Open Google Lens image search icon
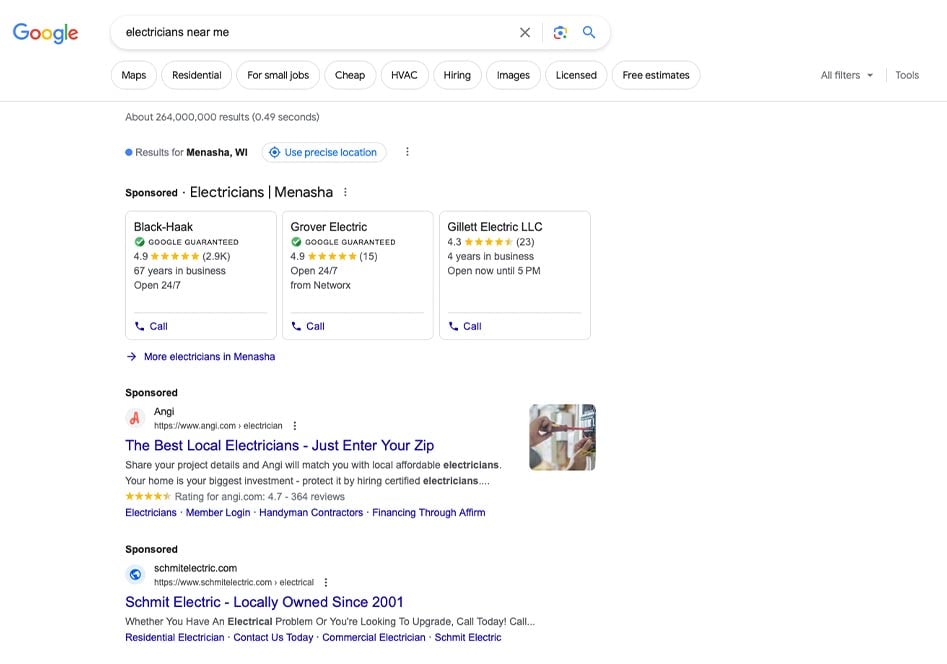The width and height of the screenshot is (947, 664). point(560,33)
